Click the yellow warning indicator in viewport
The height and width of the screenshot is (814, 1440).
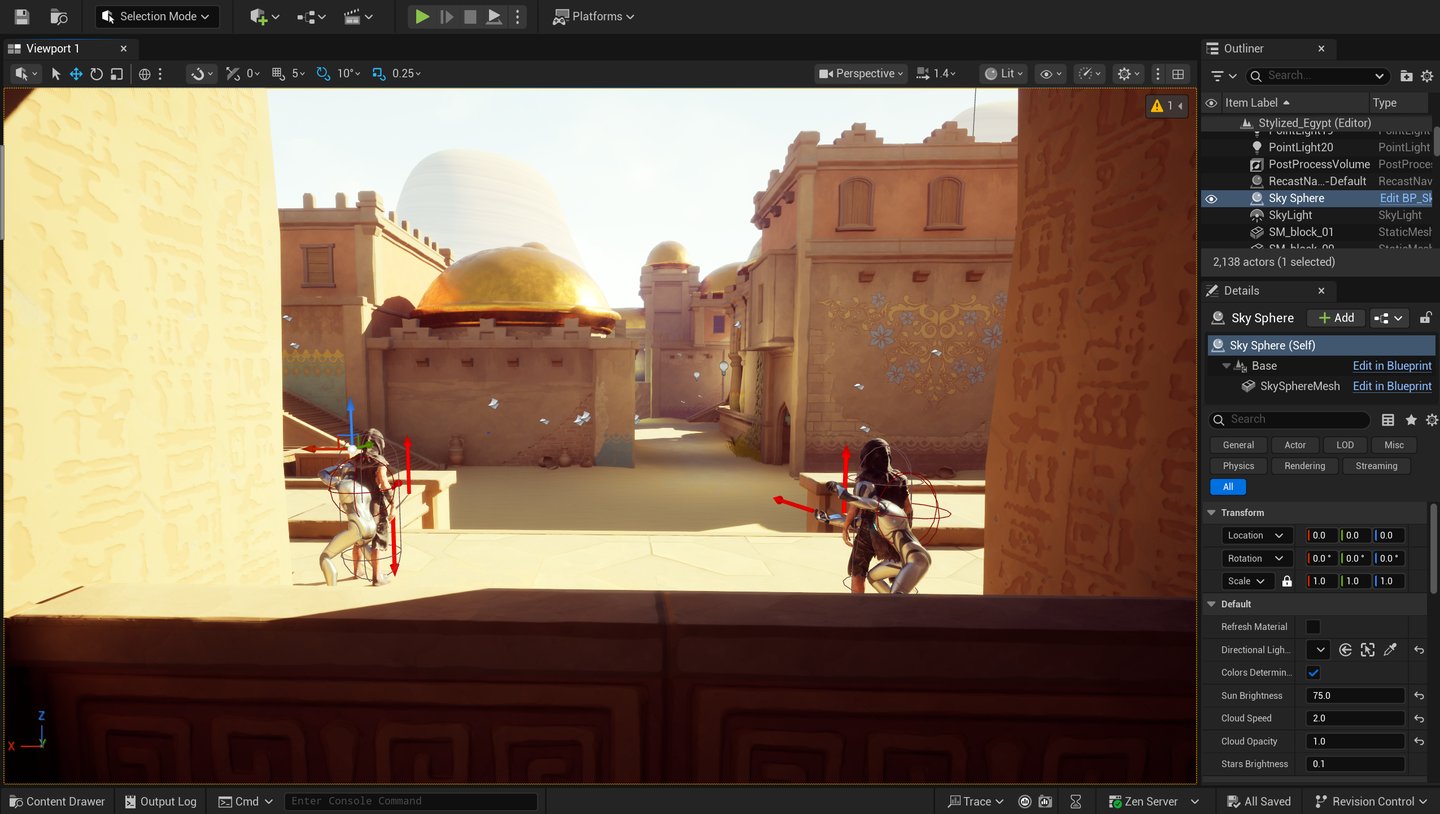1166,106
